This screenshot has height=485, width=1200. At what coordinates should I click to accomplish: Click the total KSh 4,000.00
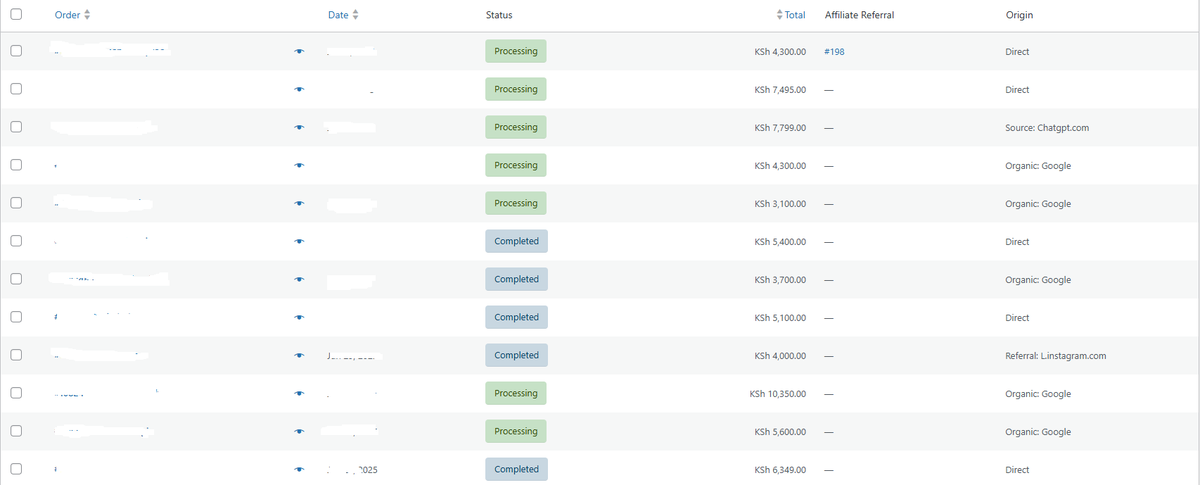[780, 356]
